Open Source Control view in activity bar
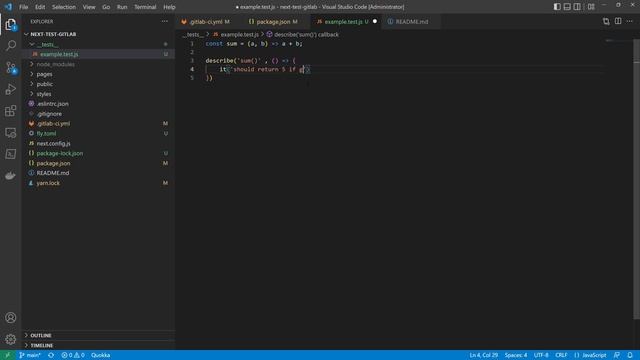The image size is (640, 360). (11, 67)
